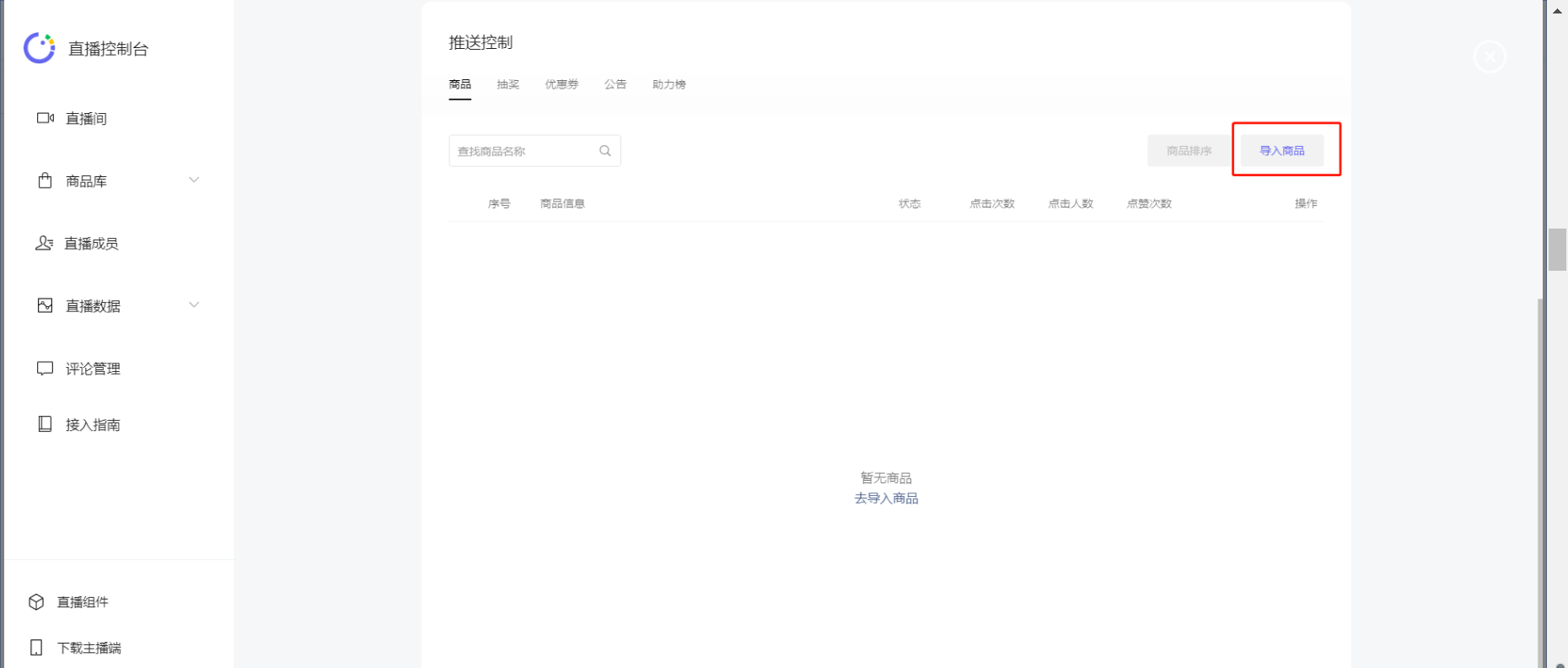The width and height of the screenshot is (1568, 668).
Task: Click the 直播组件 cube icon
Action: 36,601
